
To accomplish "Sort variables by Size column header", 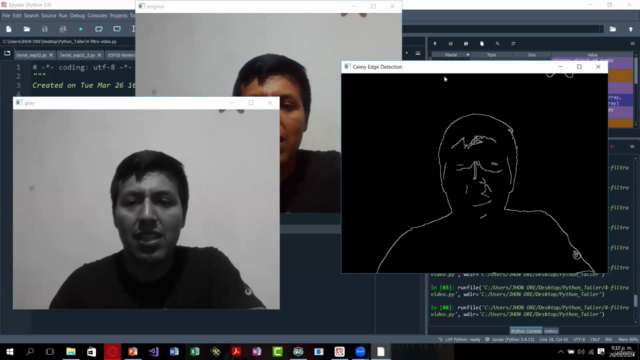I will 531,55.
